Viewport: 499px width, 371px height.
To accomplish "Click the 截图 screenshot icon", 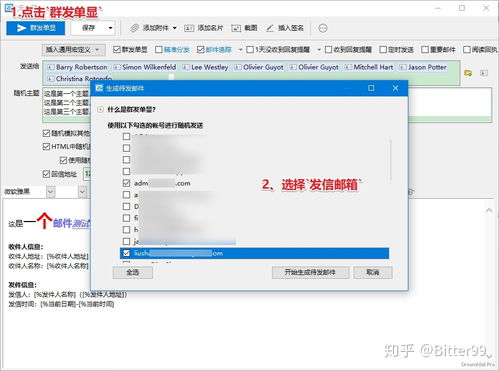I will point(236,28).
